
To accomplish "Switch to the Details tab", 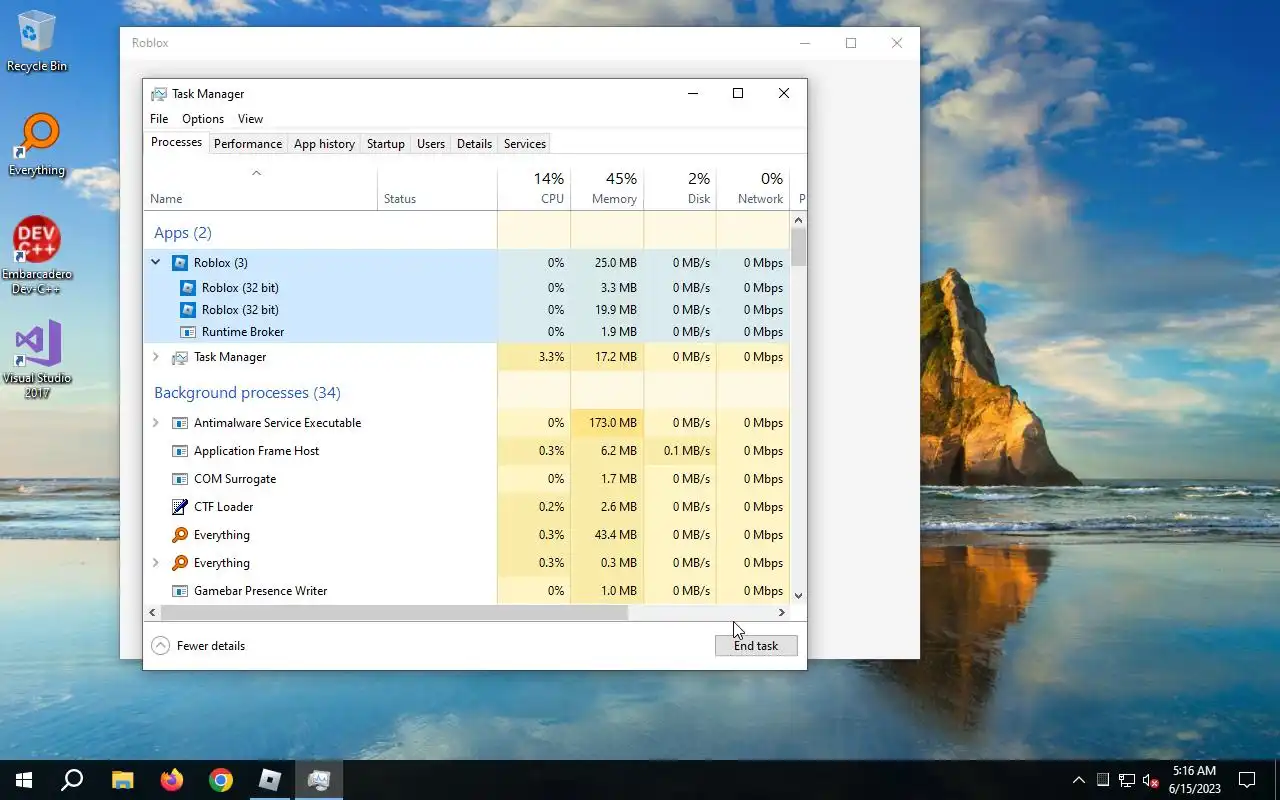I will tap(474, 144).
